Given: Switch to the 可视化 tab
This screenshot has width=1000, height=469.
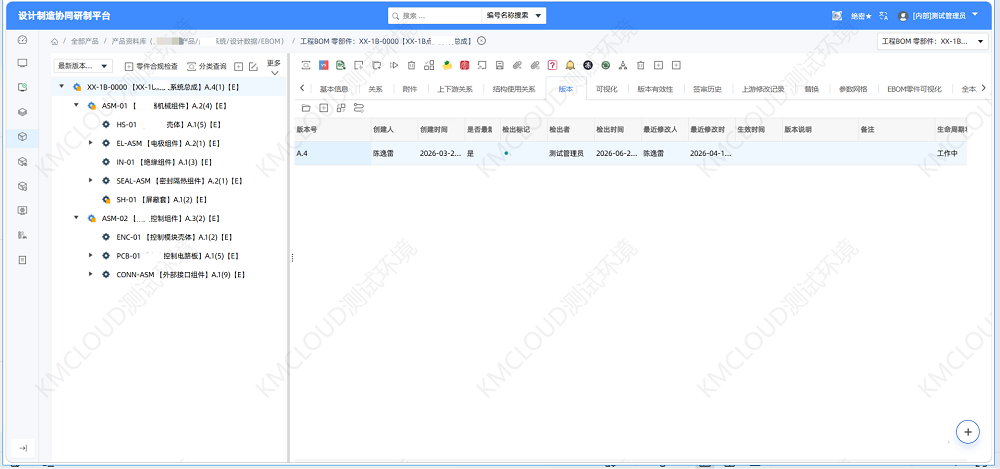Looking at the screenshot, I should [607, 89].
